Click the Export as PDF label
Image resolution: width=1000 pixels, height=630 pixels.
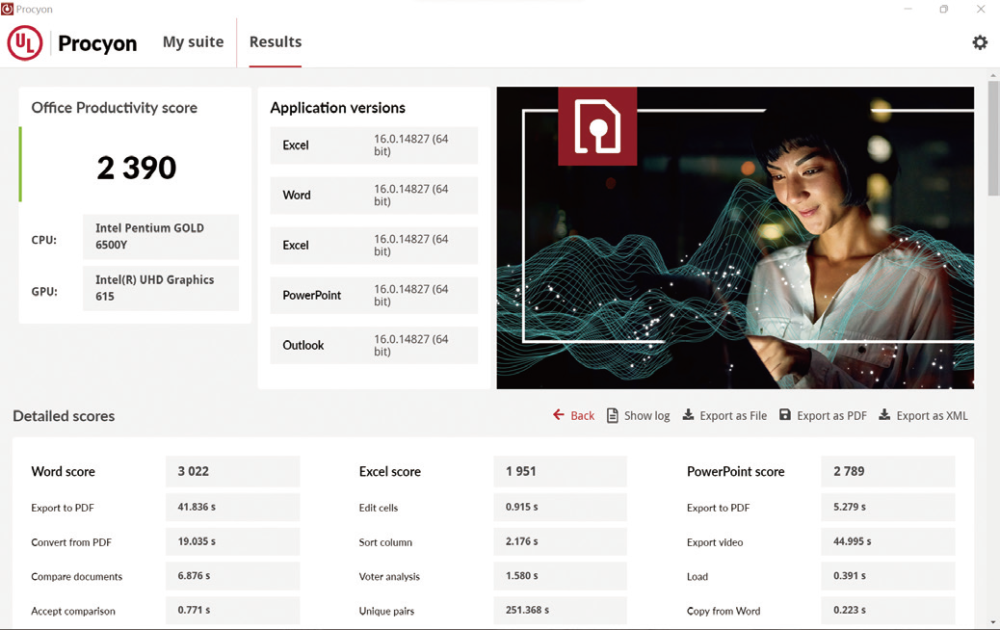click(831, 416)
